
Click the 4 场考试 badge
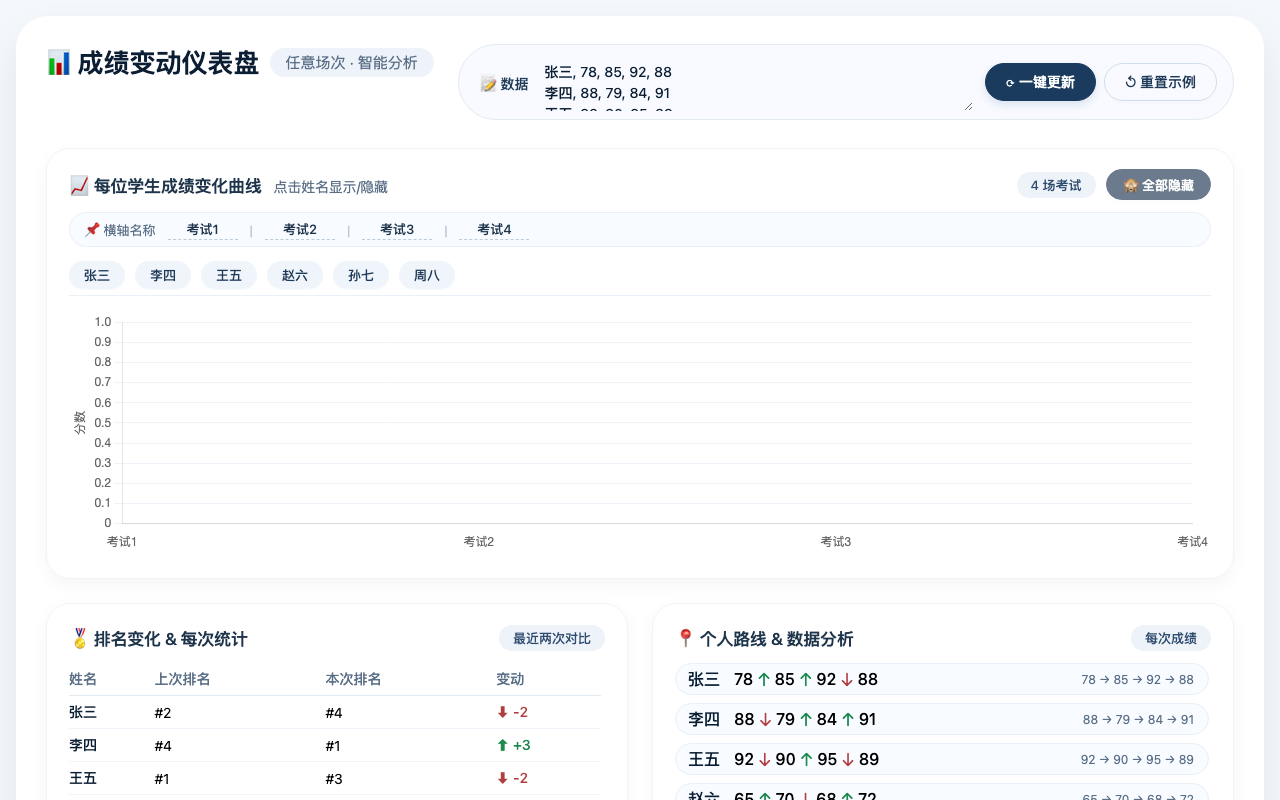tap(1056, 185)
